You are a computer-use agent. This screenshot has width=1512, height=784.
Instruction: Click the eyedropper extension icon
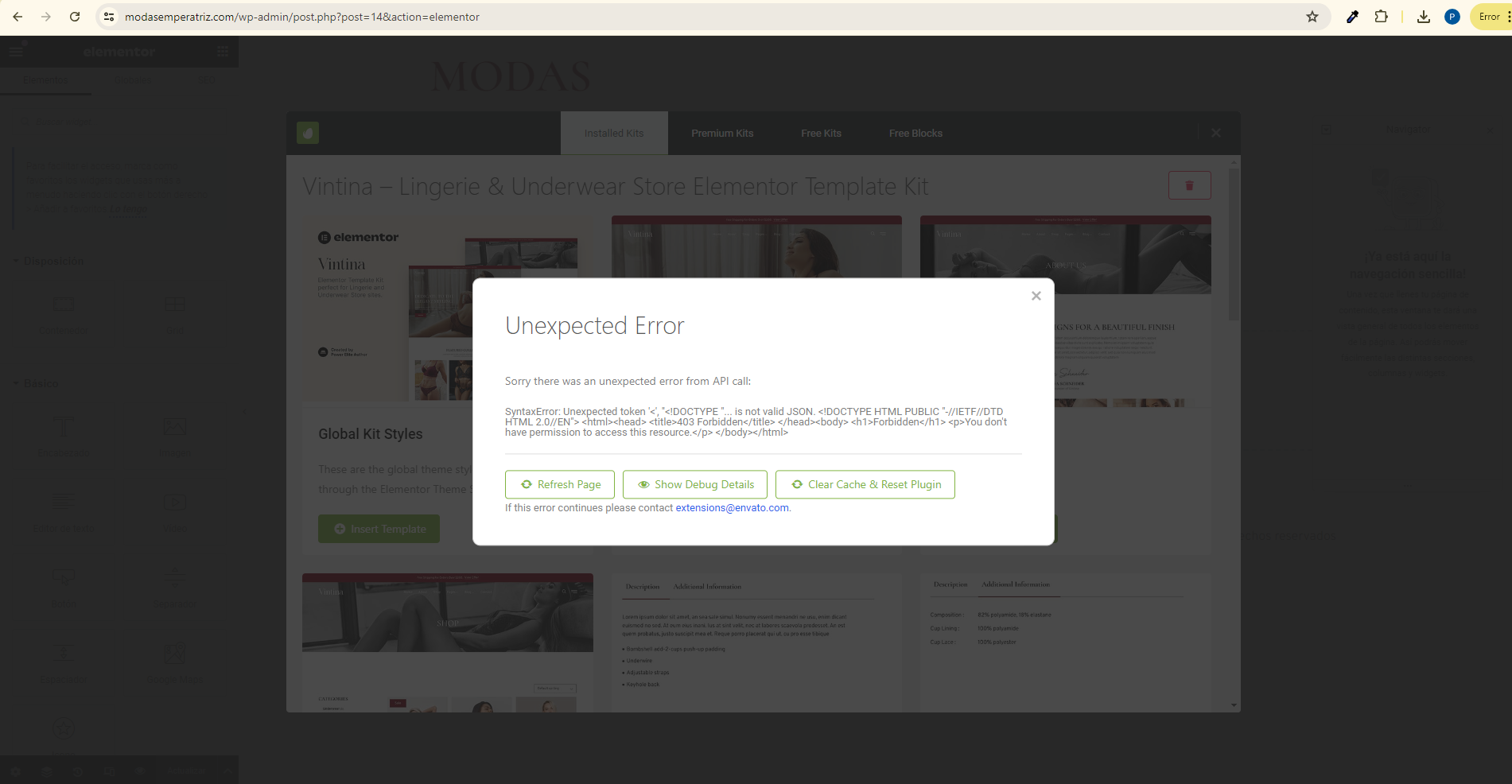click(x=1352, y=17)
